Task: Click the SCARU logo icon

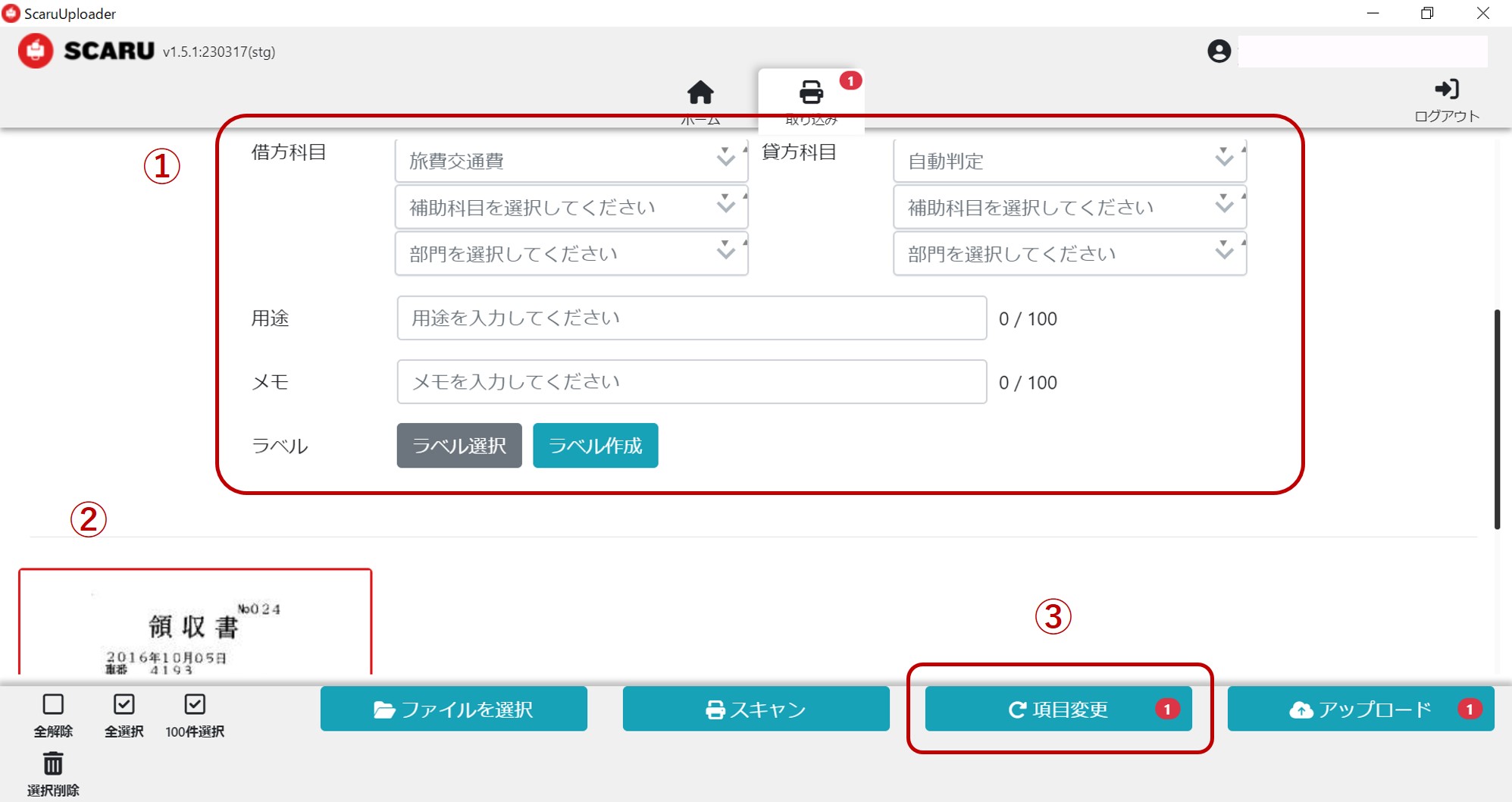Action: (36, 51)
